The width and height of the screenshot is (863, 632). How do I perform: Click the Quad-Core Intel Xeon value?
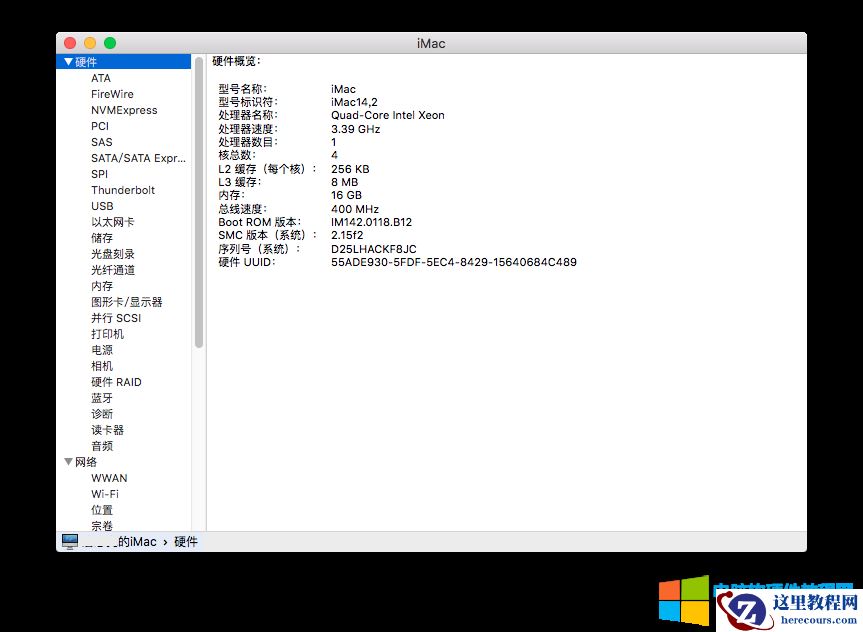click(x=387, y=115)
